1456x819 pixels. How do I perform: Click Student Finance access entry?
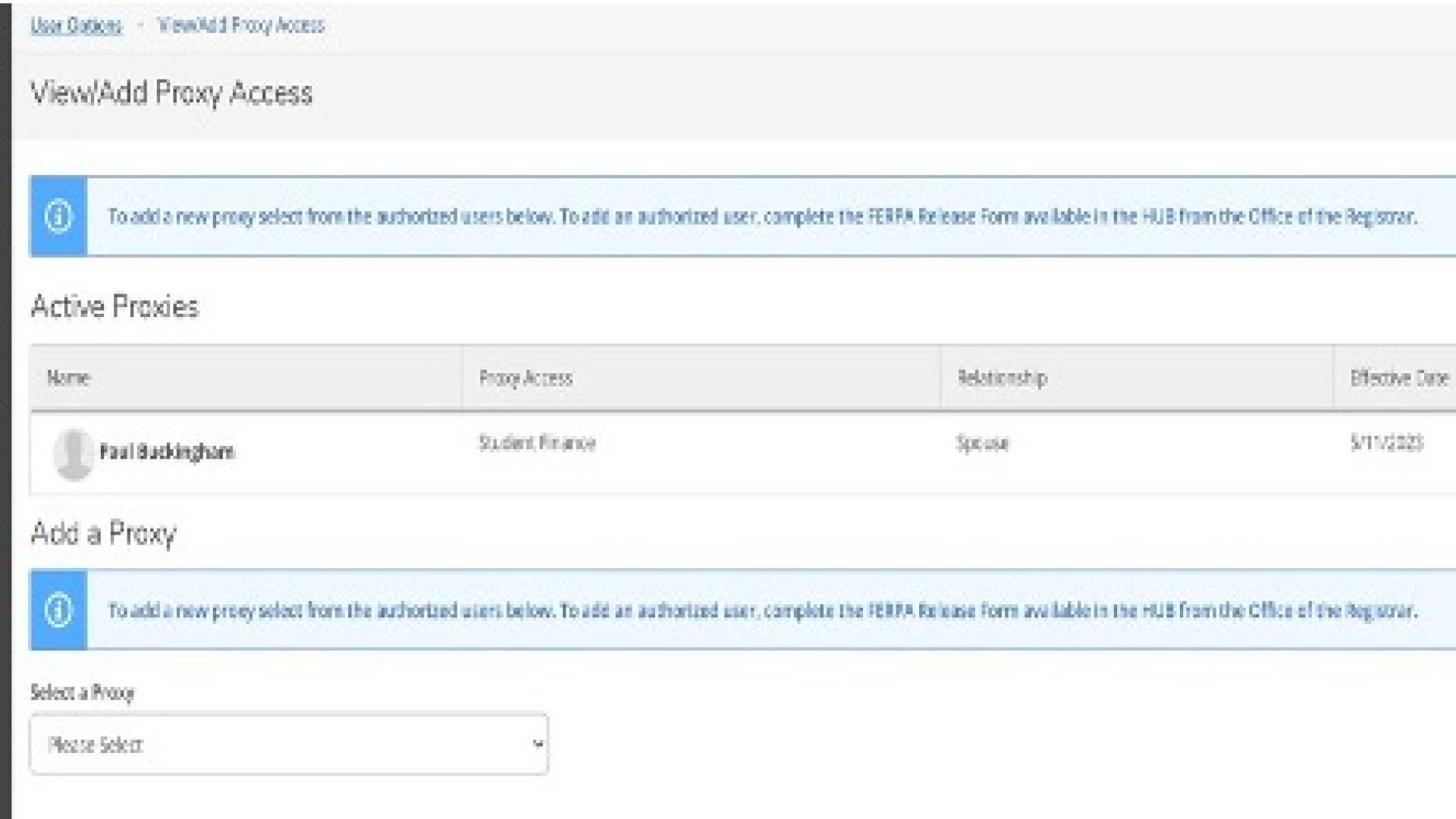pos(537,443)
